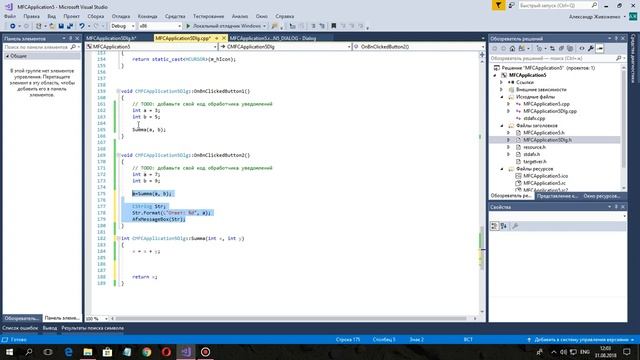
Task: Click the Локальный отладчик Windows button
Action: (x=226, y=26)
